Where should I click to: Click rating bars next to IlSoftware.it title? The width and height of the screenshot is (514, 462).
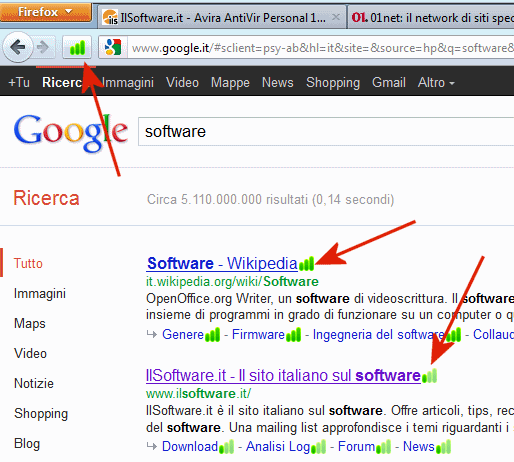click(429, 376)
